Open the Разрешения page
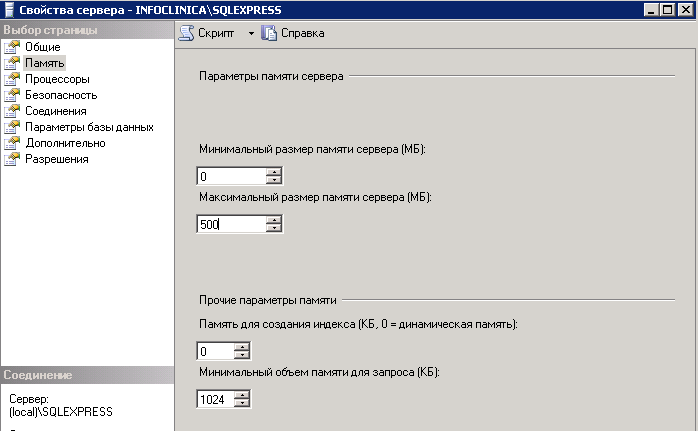This screenshot has height=431, width=698. (57, 159)
